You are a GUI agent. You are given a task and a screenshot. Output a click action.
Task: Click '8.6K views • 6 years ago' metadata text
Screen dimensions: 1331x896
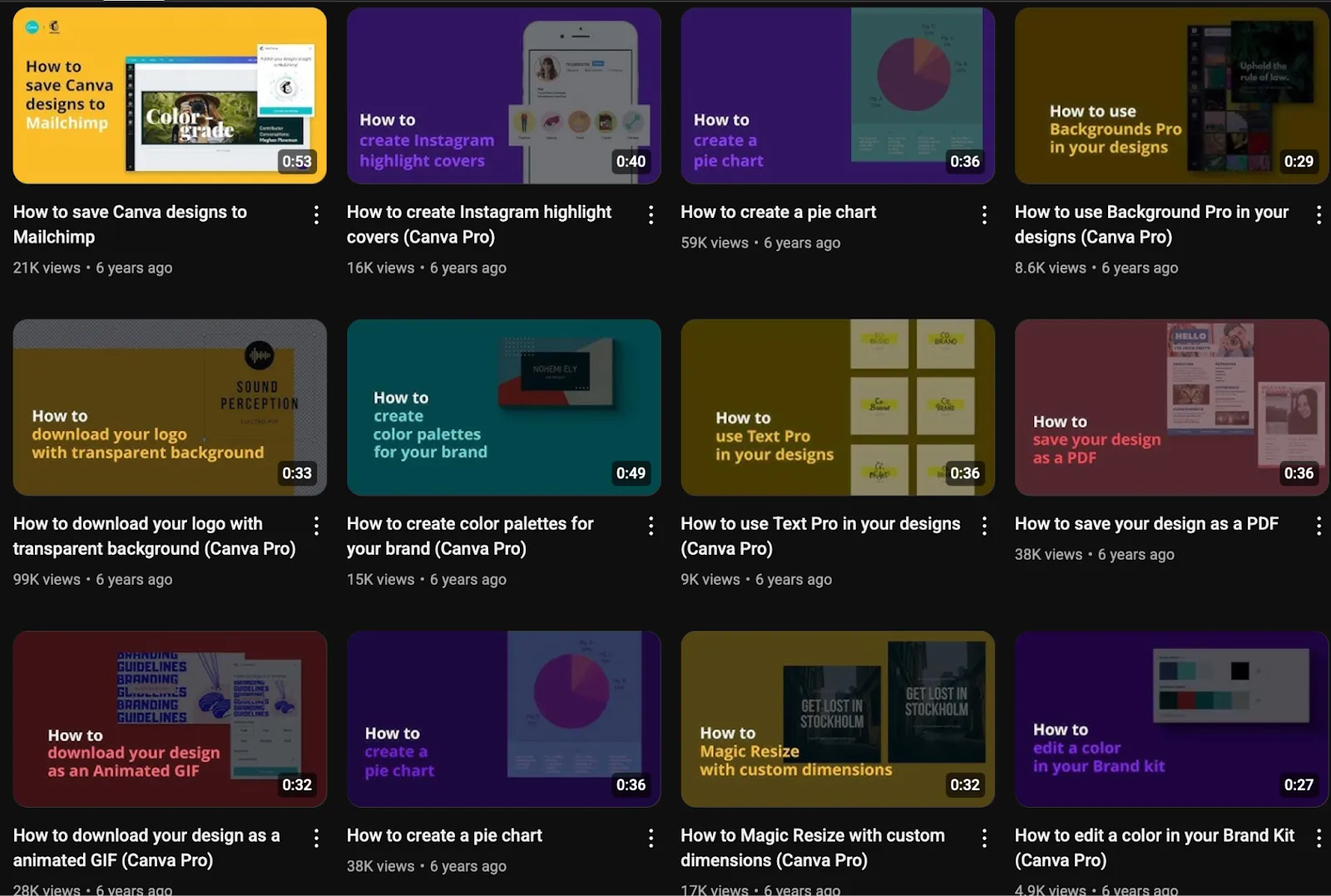(1096, 268)
